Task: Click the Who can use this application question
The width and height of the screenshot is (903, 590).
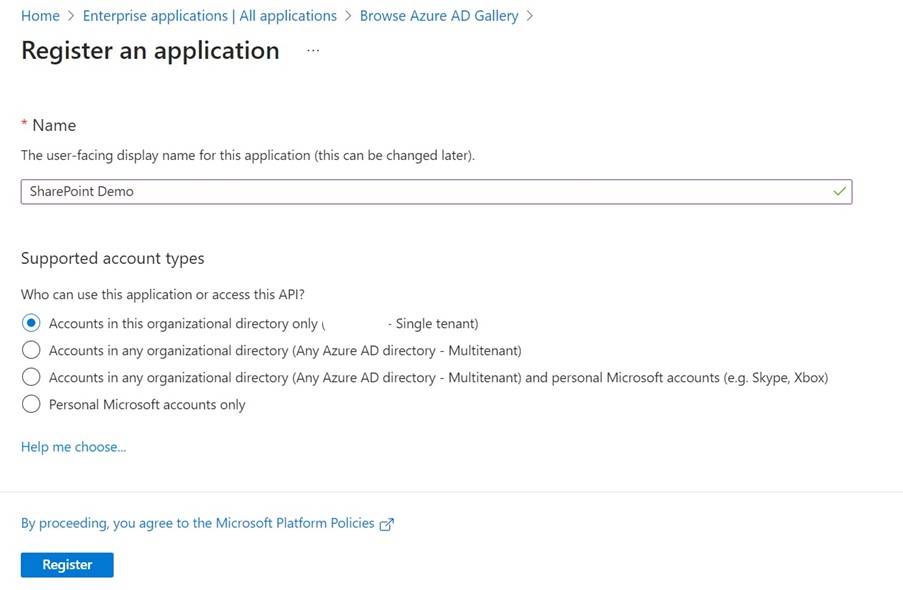Action: [163, 294]
